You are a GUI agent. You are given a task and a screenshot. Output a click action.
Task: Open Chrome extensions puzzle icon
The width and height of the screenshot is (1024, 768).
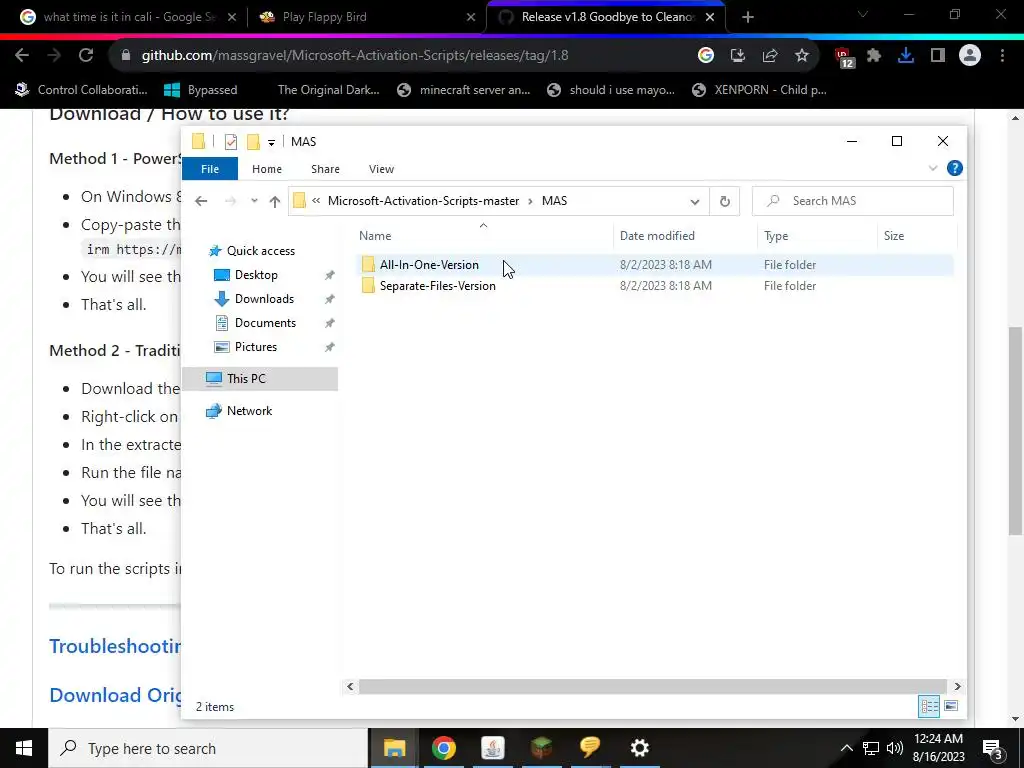point(874,56)
